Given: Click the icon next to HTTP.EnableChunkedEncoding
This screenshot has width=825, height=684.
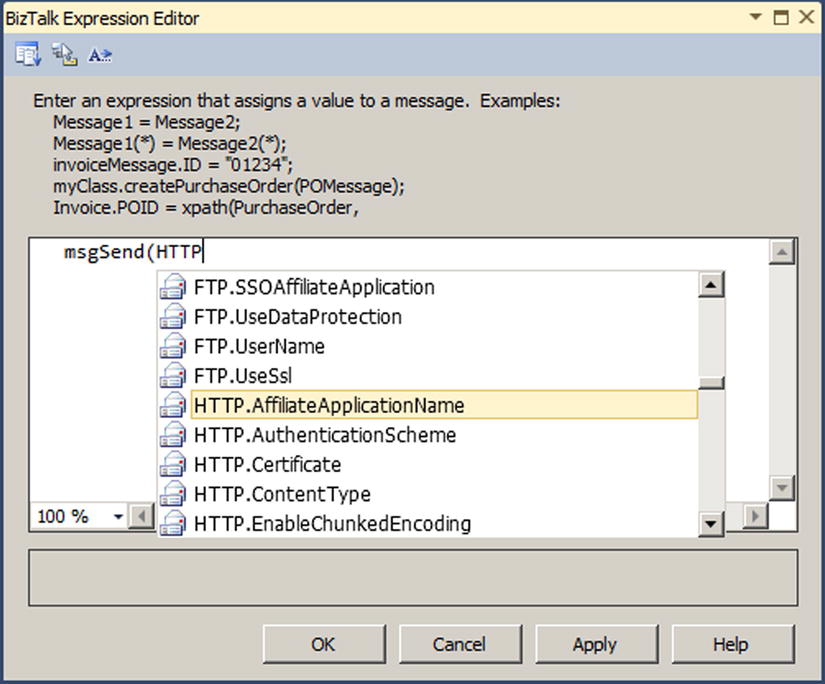Looking at the screenshot, I should 173,523.
